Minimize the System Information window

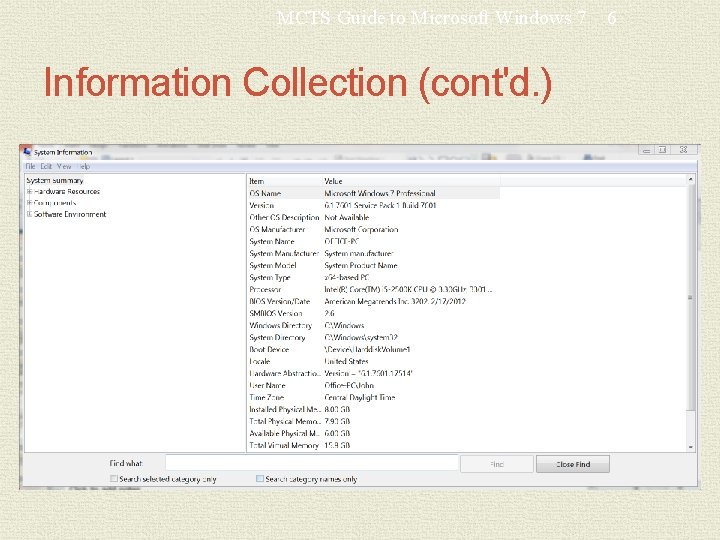pos(646,150)
